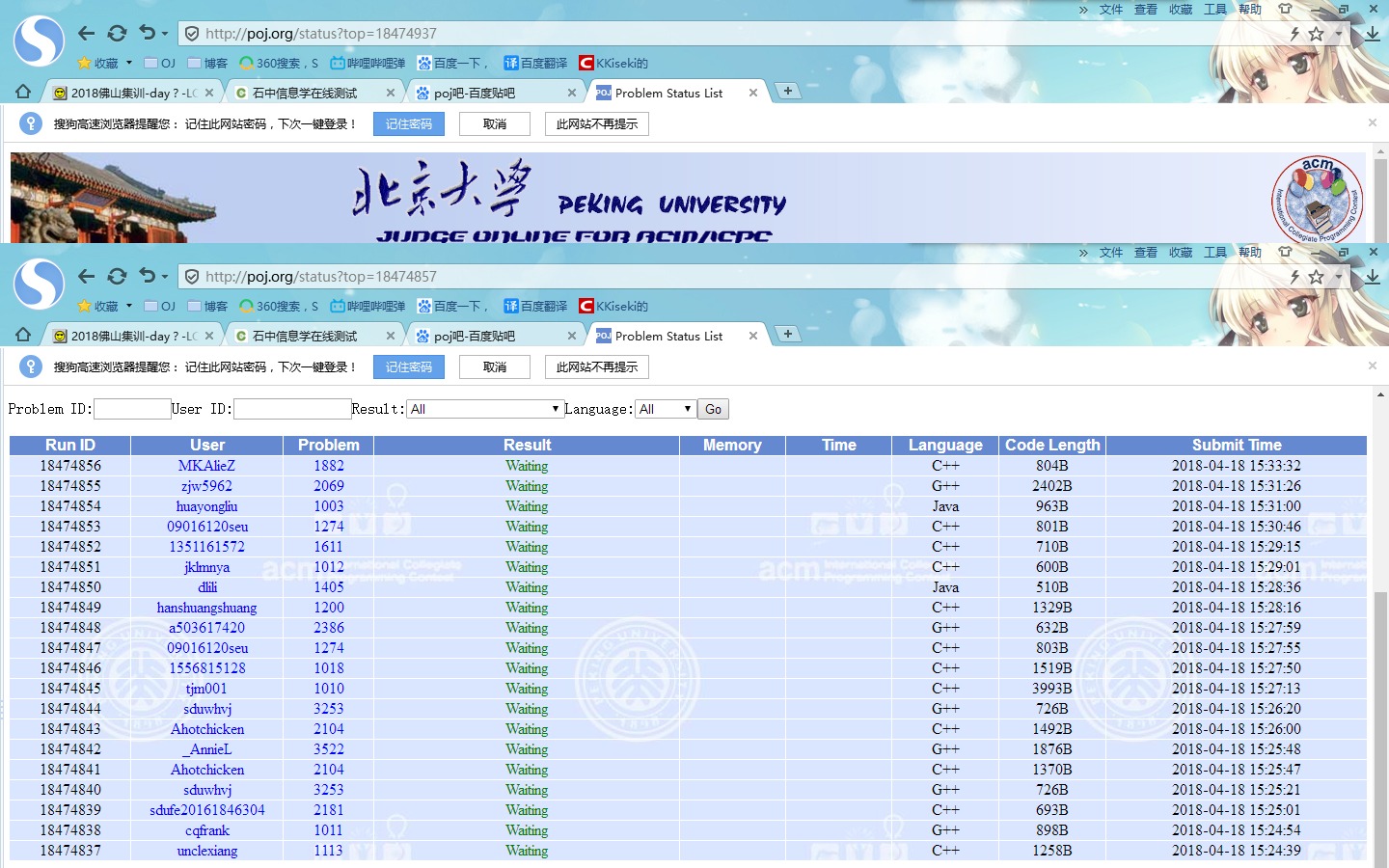Click the home icon in the upper window
This screenshot has height=868, width=1389.
coord(23,92)
